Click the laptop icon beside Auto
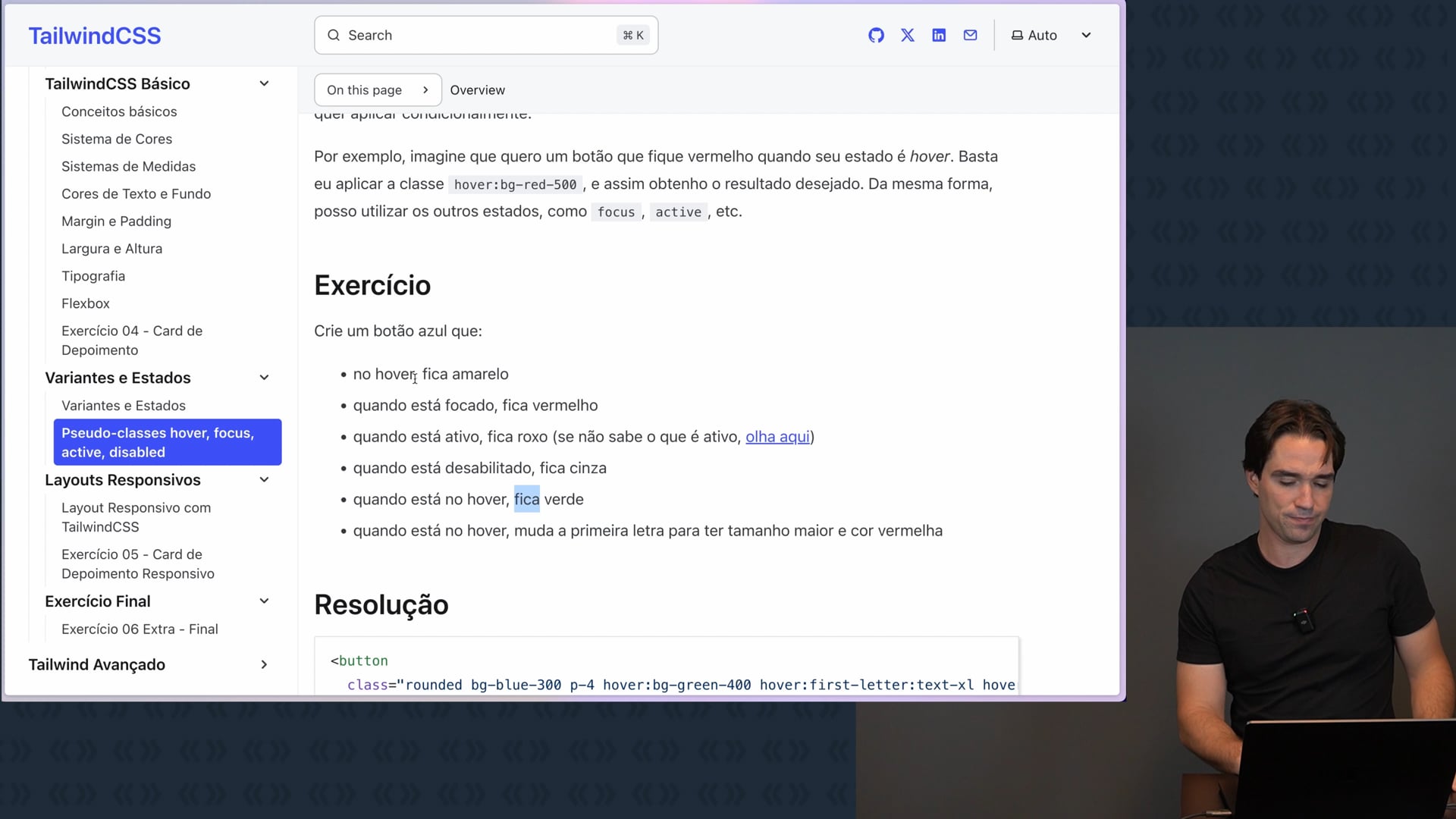This screenshot has width=1456, height=819. point(1017,36)
